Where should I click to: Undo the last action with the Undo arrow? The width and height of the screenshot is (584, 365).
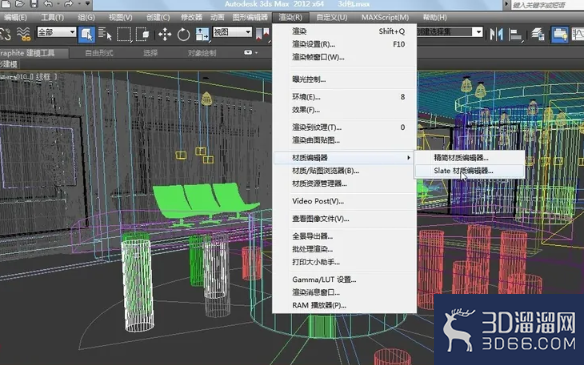click(x=48, y=4)
